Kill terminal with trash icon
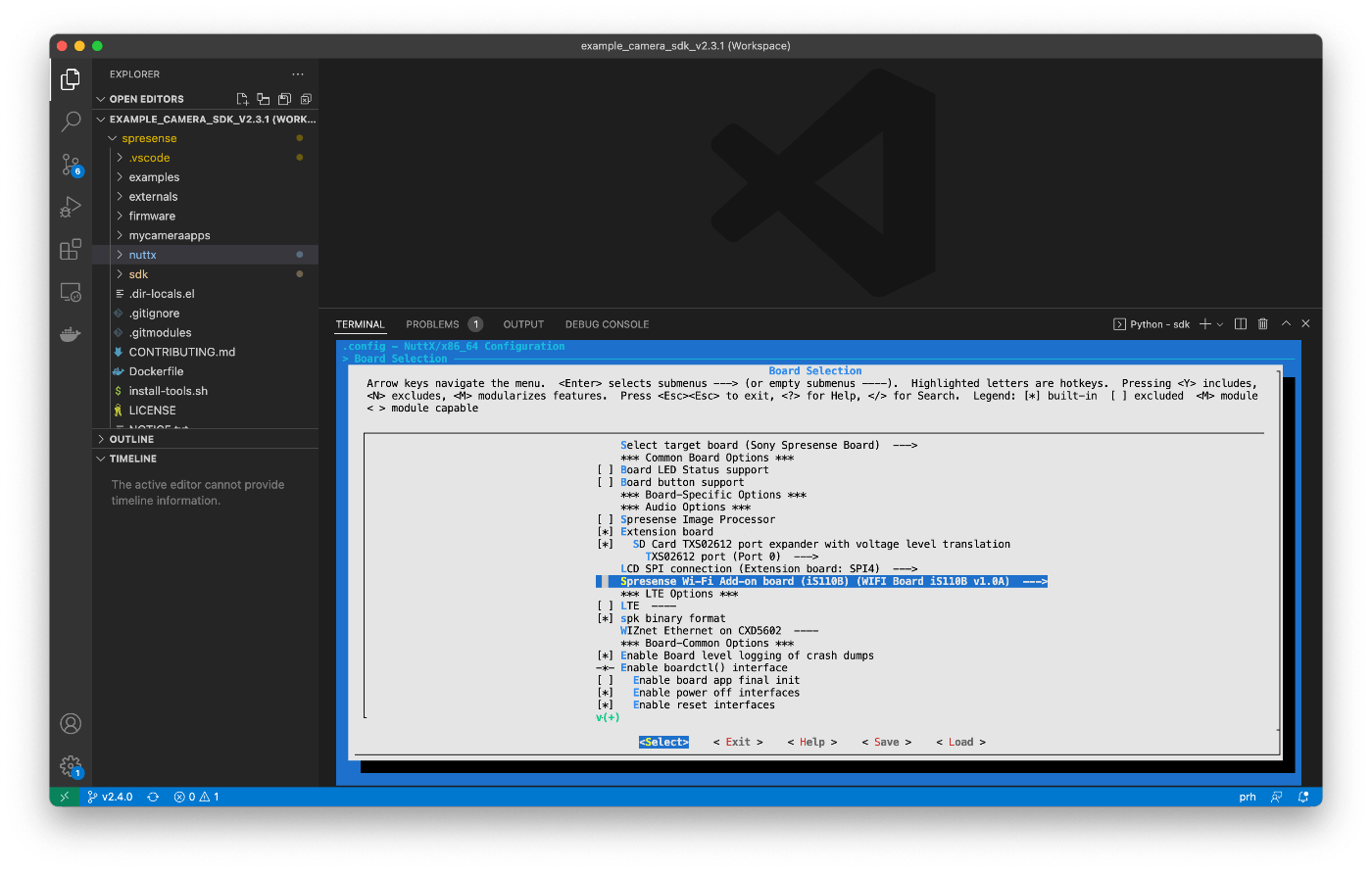This screenshot has width=1372, height=872. 1263,324
